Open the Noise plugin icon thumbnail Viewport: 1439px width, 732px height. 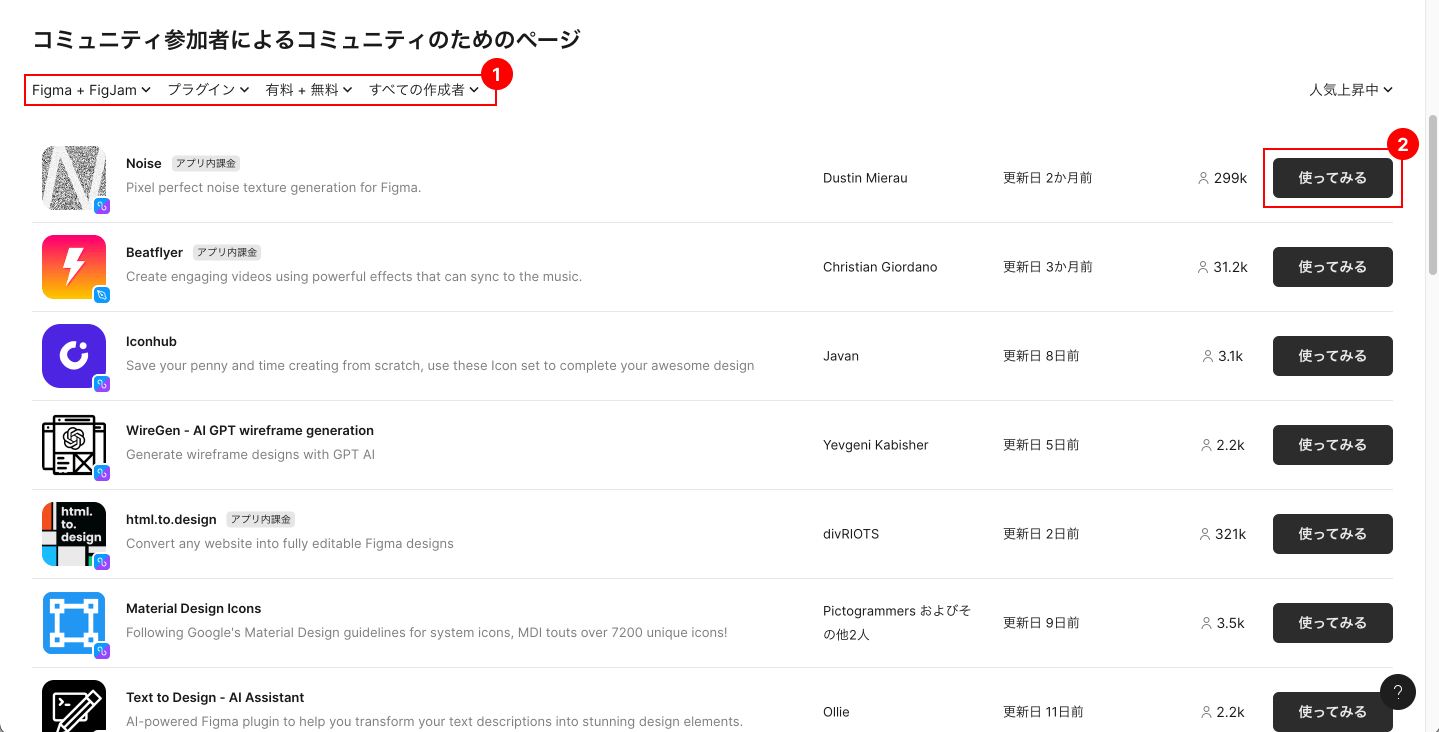[74, 178]
